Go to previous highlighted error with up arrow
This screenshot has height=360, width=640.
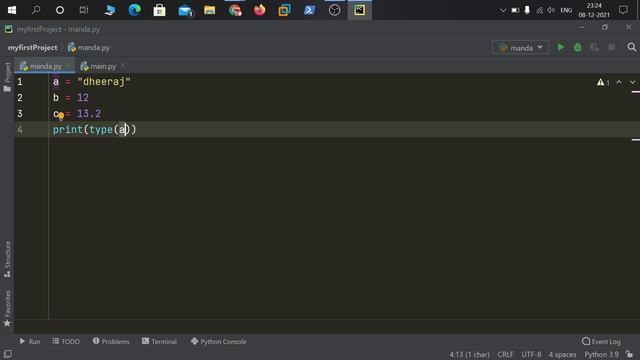619,82
